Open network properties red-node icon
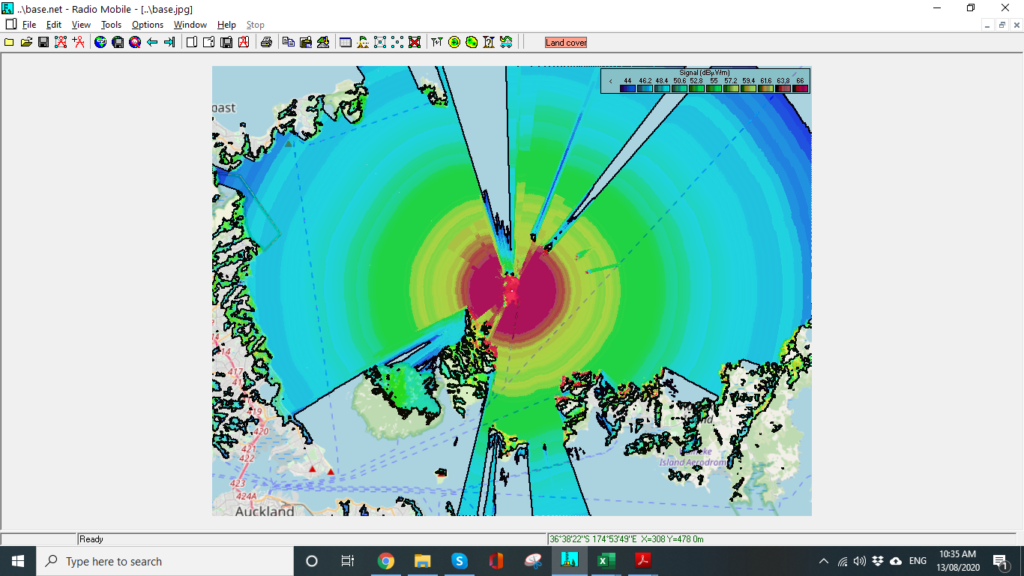The image size is (1024, 576). (61, 42)
